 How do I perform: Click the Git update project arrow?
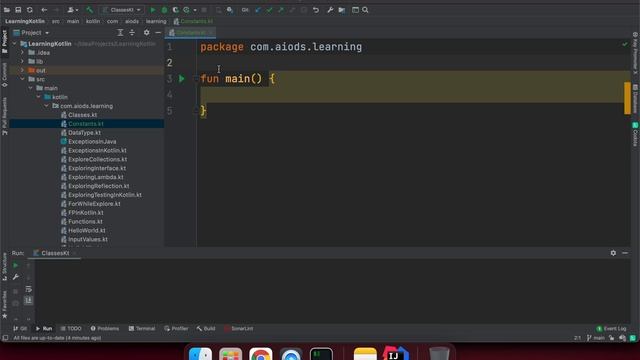pyautogui.click(x=258, y=10)
